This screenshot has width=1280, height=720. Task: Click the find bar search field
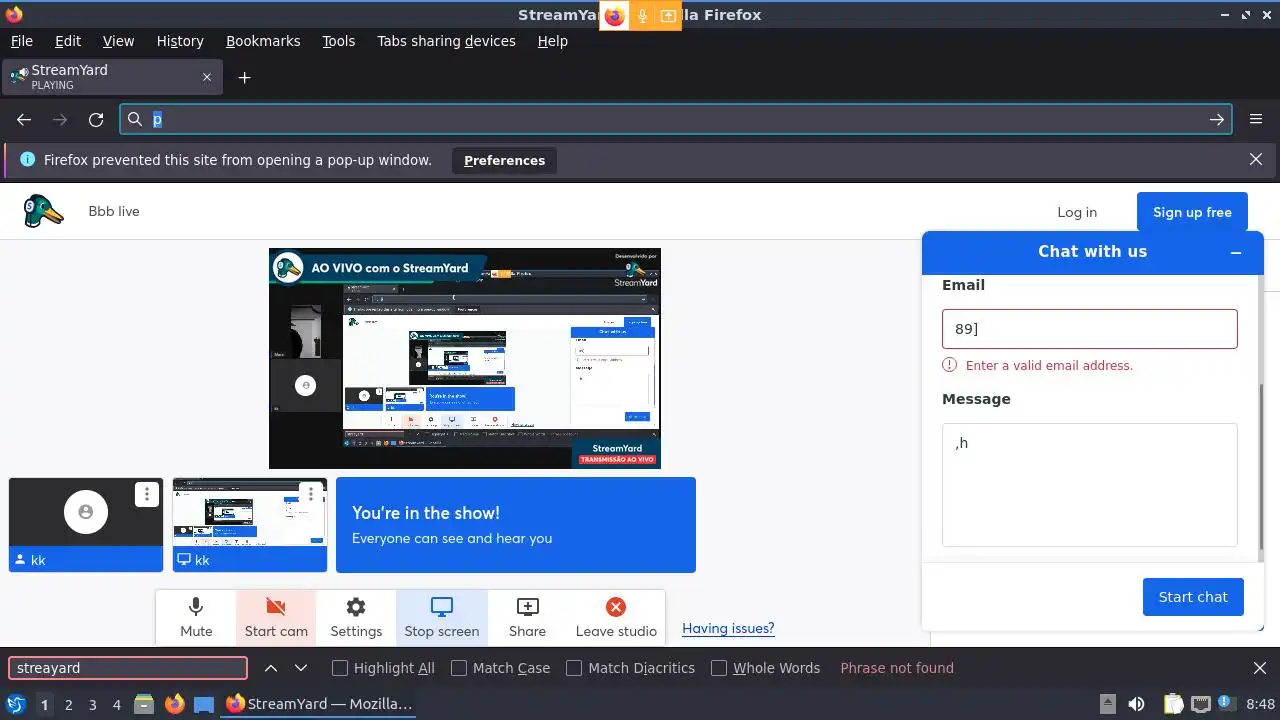point(128,668)
